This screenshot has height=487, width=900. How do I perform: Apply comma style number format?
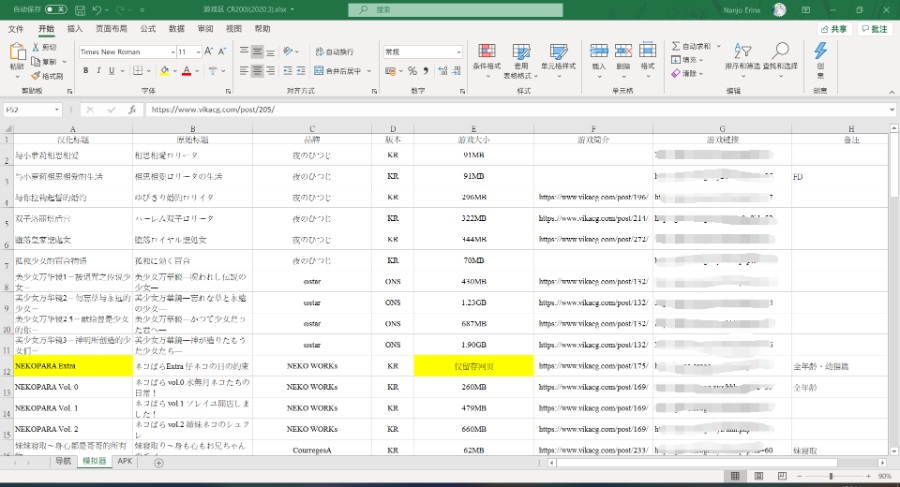(426, 71)
